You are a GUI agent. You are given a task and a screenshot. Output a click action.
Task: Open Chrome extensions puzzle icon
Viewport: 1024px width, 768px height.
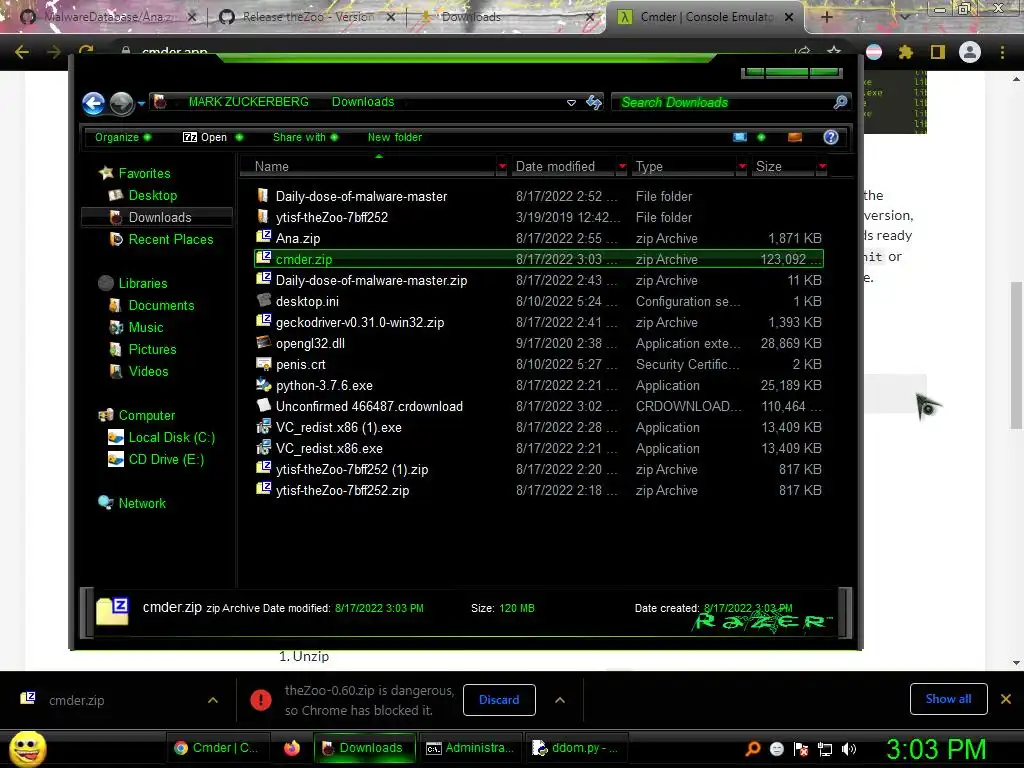point(906,52)
